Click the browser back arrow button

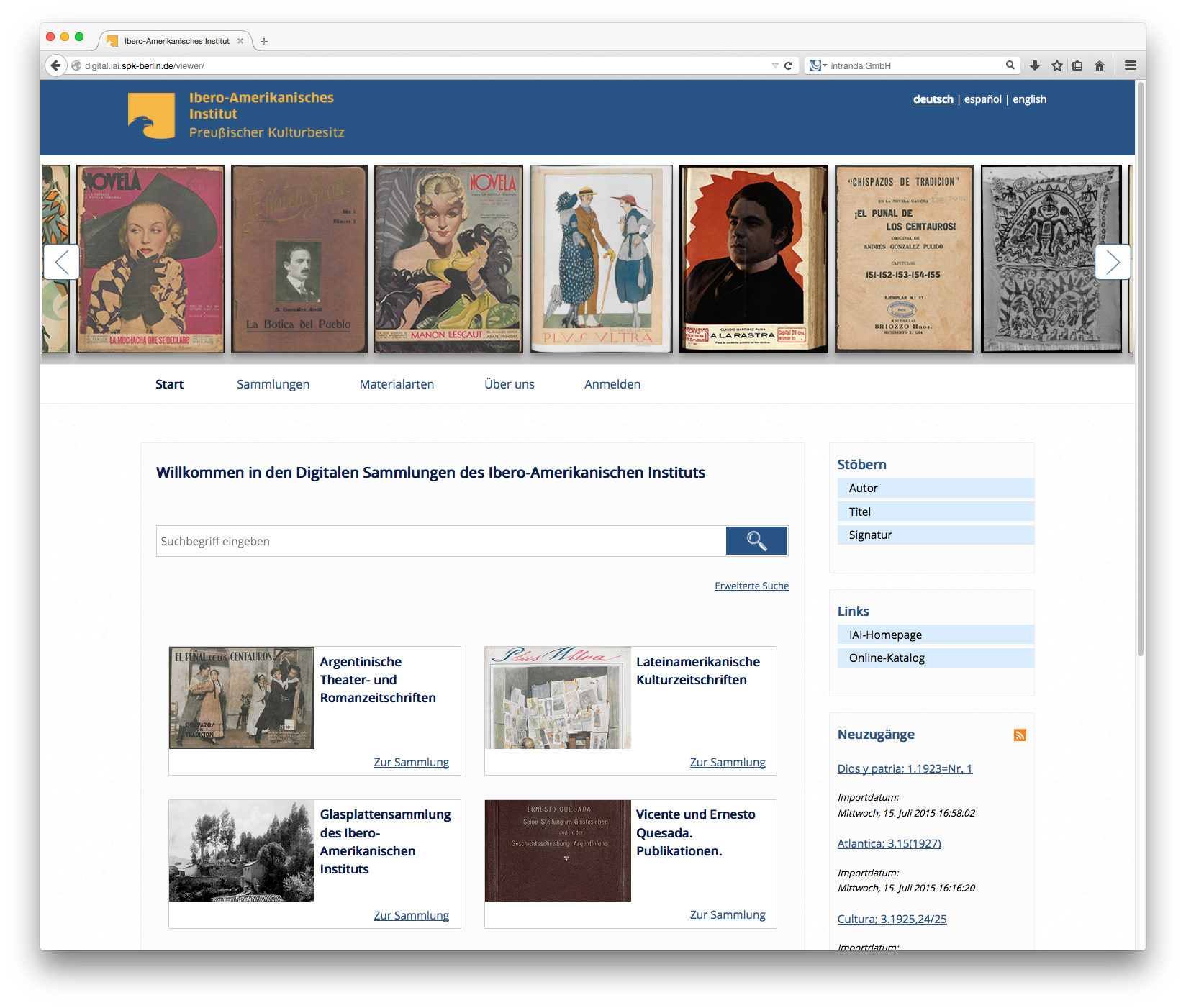55,65
